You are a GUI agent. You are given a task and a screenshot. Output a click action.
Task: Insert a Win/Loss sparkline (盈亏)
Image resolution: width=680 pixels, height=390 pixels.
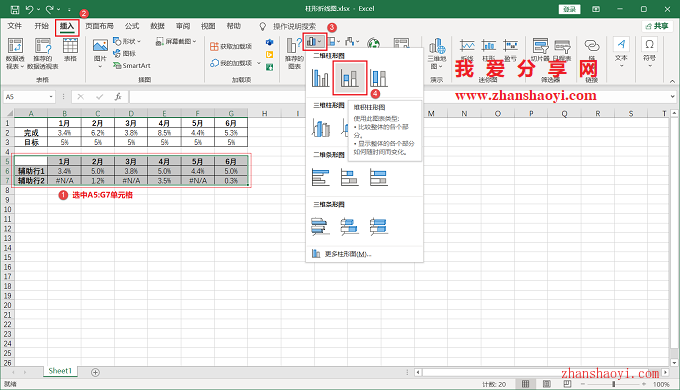pos(510,50)
